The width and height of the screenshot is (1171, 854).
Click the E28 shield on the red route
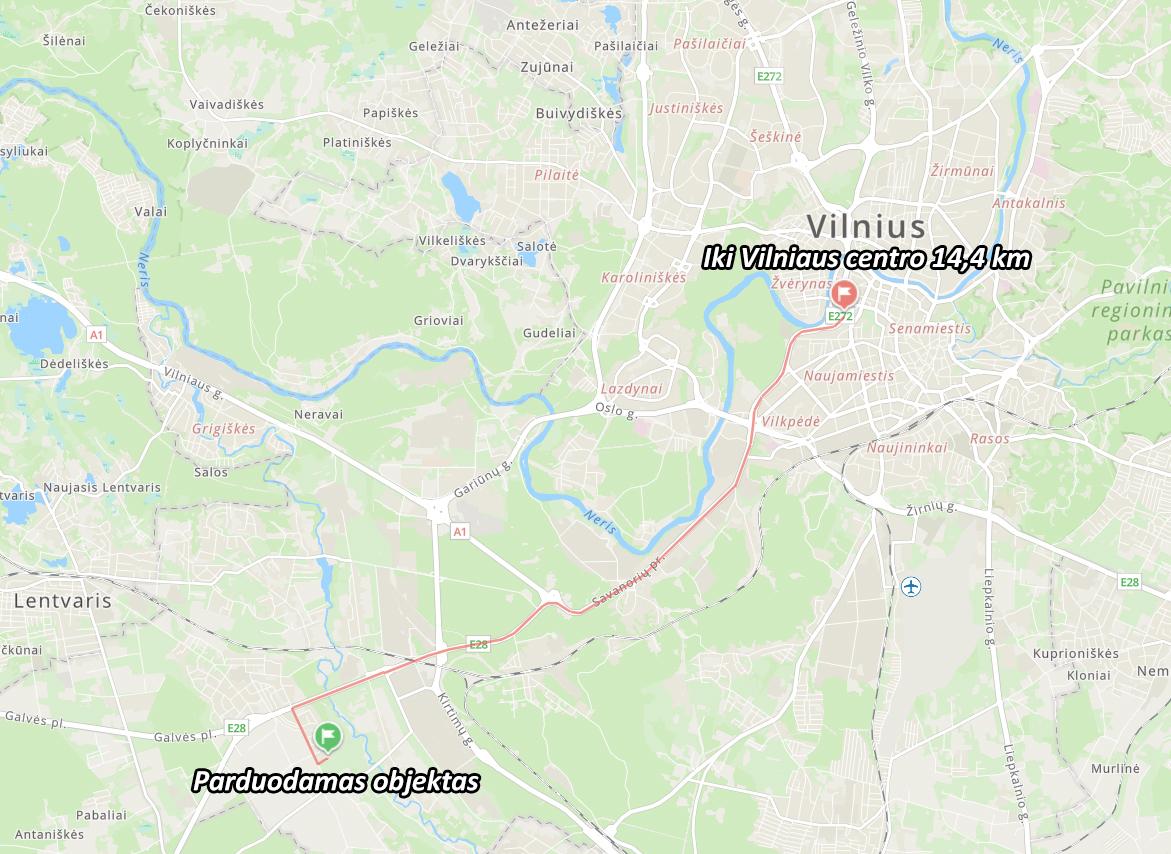pos(478,644)
